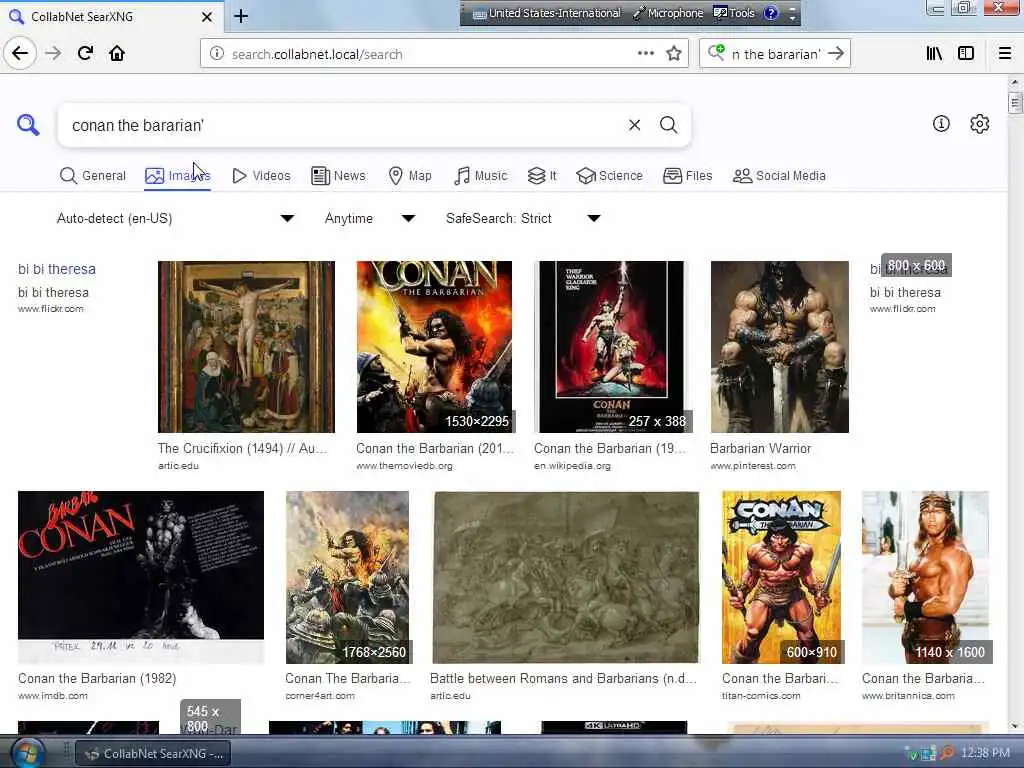1024x768 pixels.
Task: Bookmark this page with the star icon
Action: click(x=674, y=54)
